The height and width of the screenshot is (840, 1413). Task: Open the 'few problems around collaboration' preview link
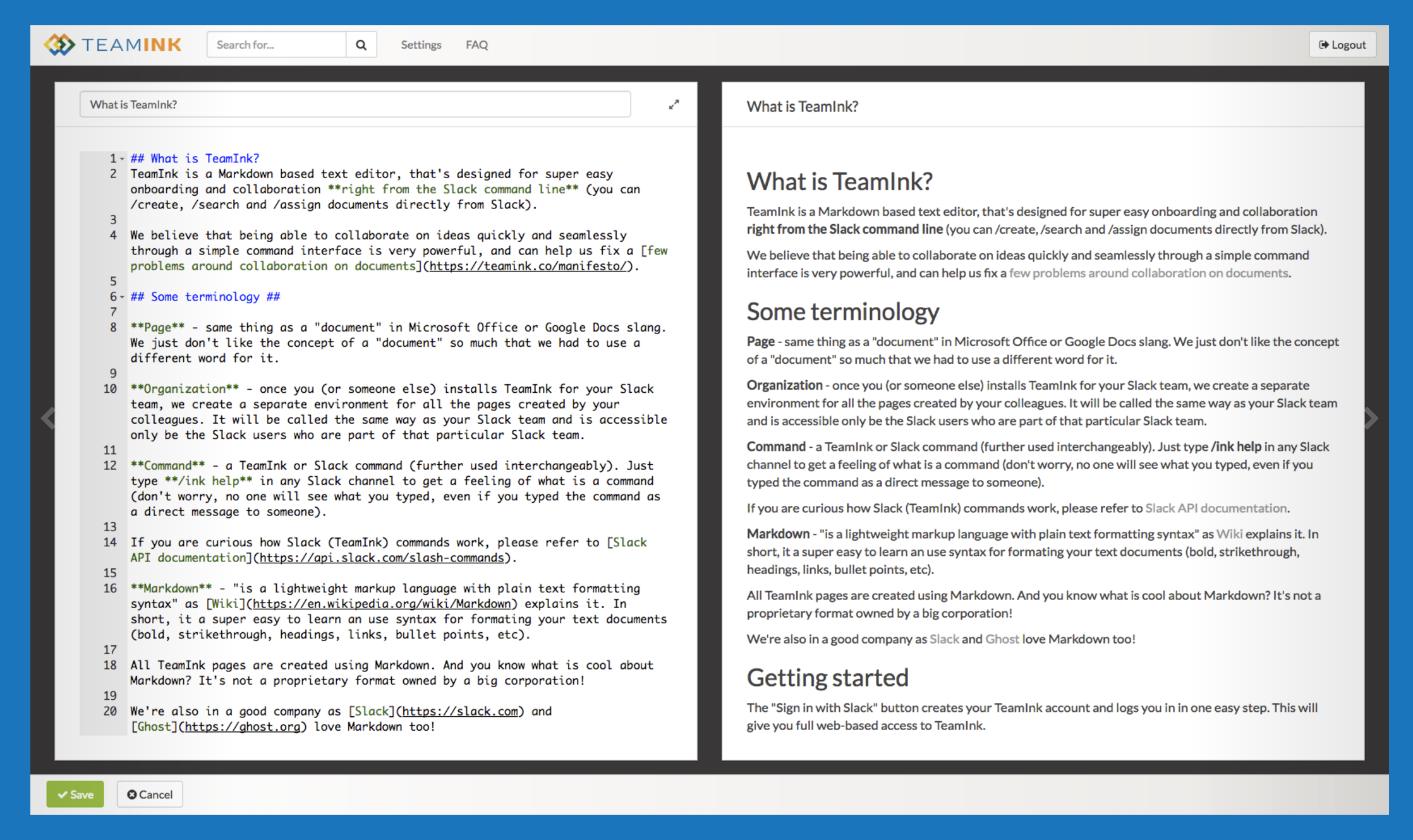(x=1148, y=273)
